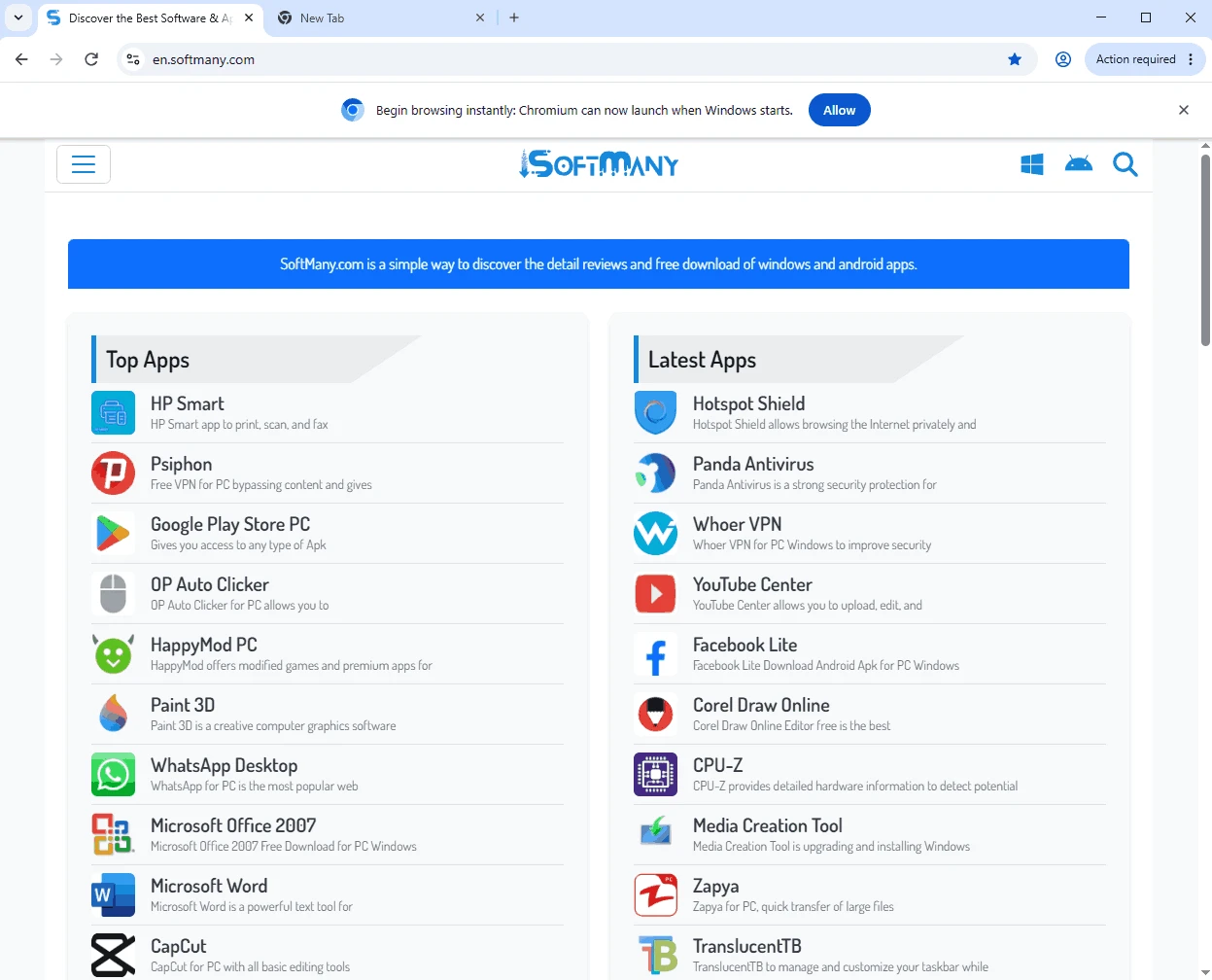Bookmark this page with the star icon
The width and height of the screenshot is (1212, 980).
pos(1015,59)
